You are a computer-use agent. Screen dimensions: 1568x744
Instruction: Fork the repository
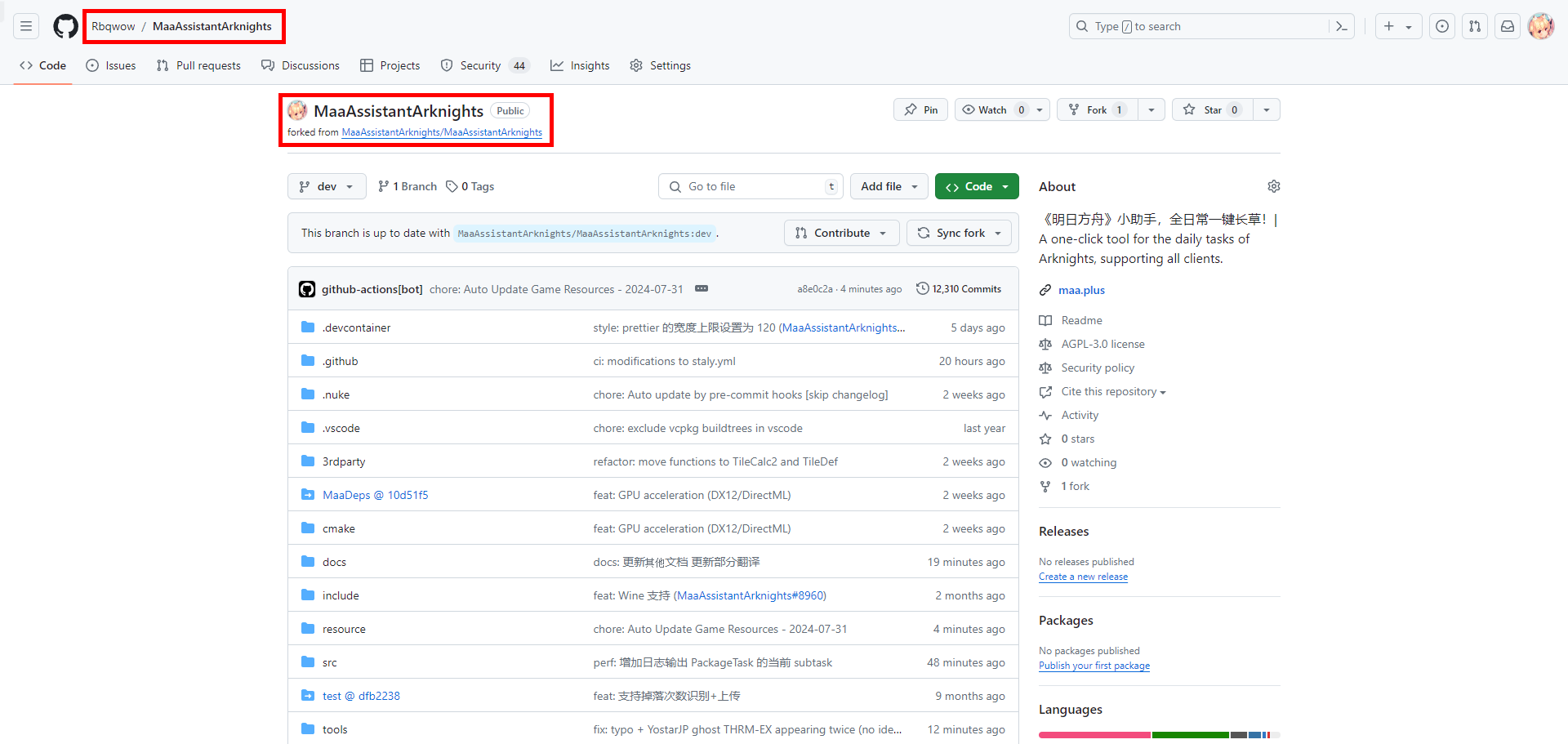pos(1097,109)
